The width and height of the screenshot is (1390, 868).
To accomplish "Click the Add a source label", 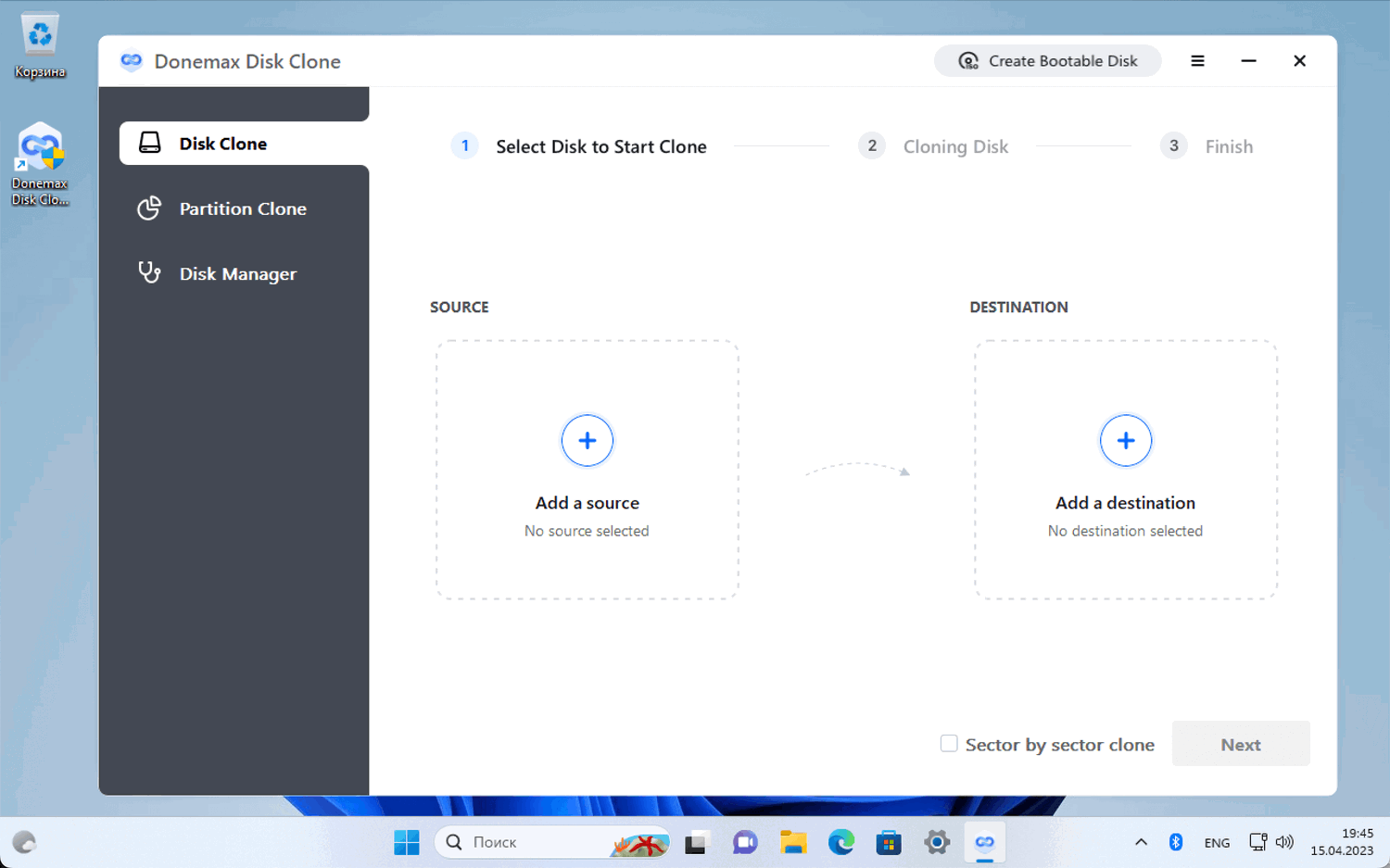I will (588, 503).
